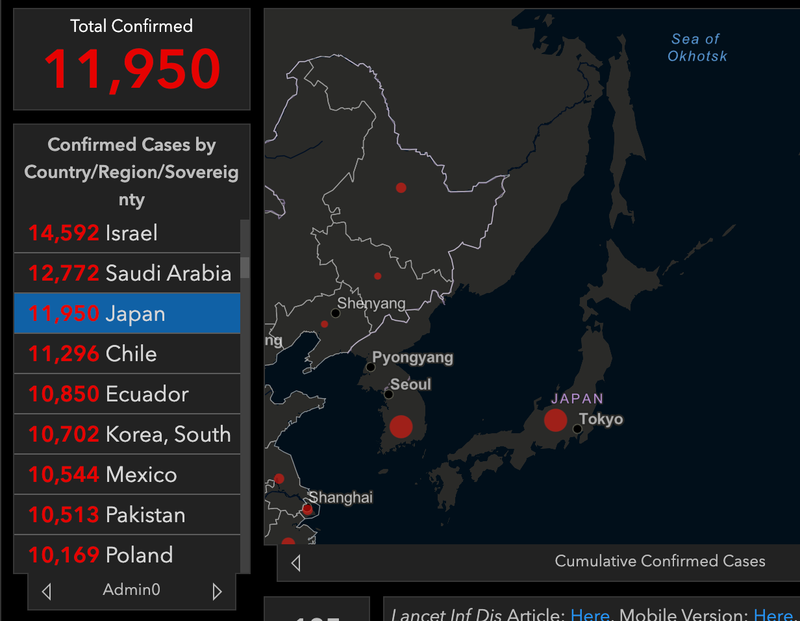Collapse the Cumulative Confirmed Cases panel

click(x=295, y=562)
